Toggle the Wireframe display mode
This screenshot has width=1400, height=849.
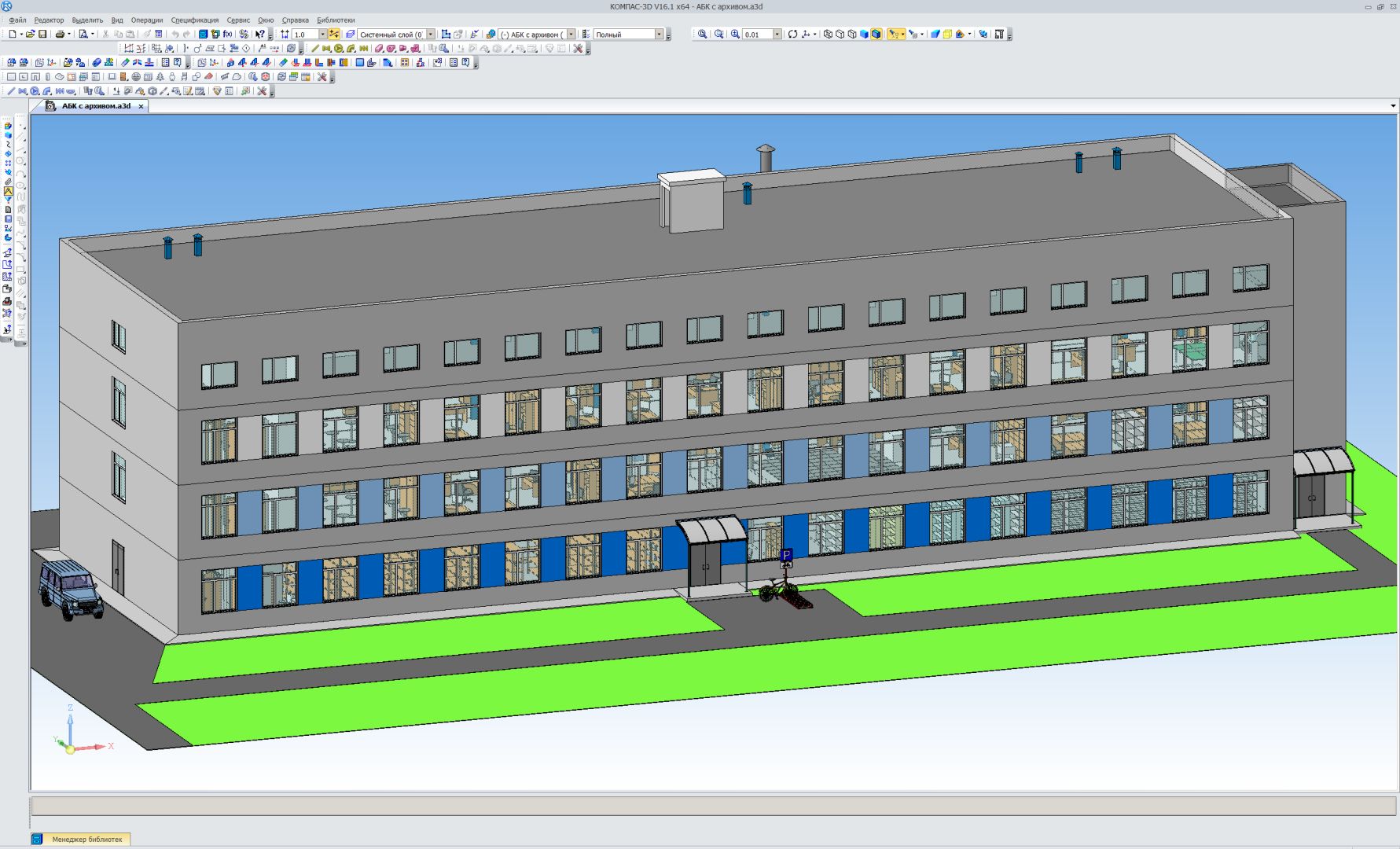[x=828, y=35]
